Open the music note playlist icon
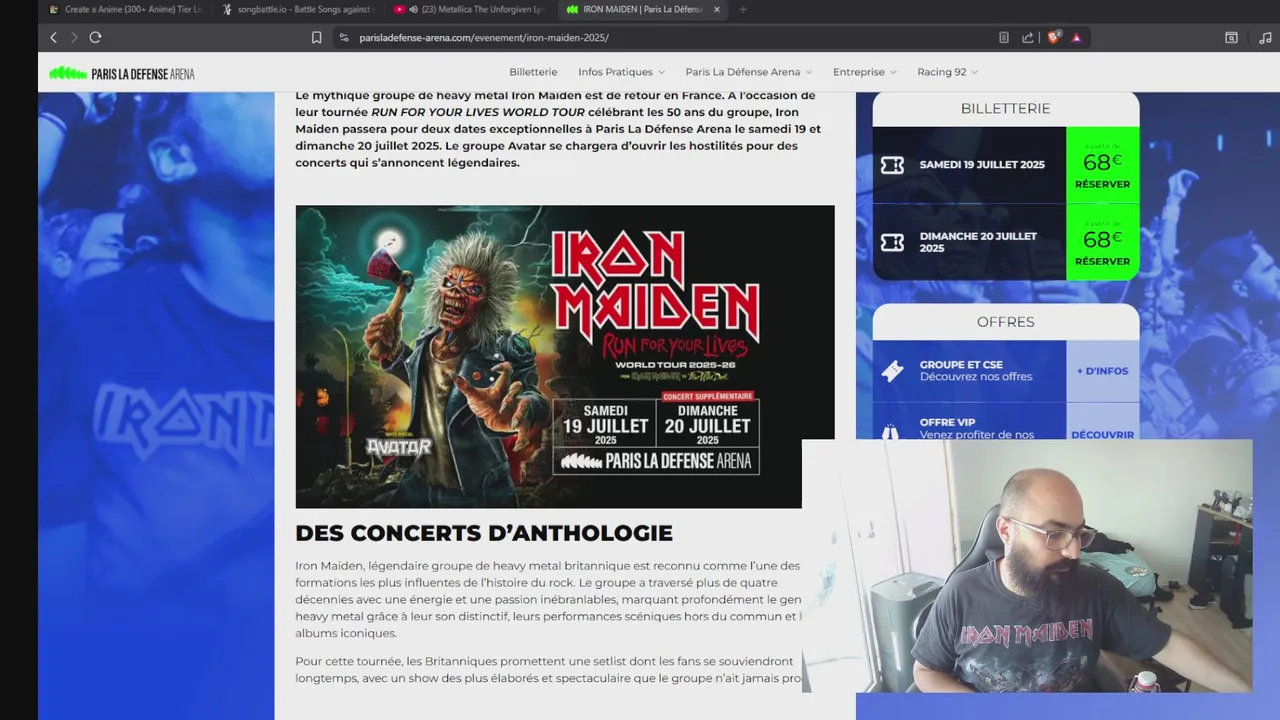 point(1264,37)
